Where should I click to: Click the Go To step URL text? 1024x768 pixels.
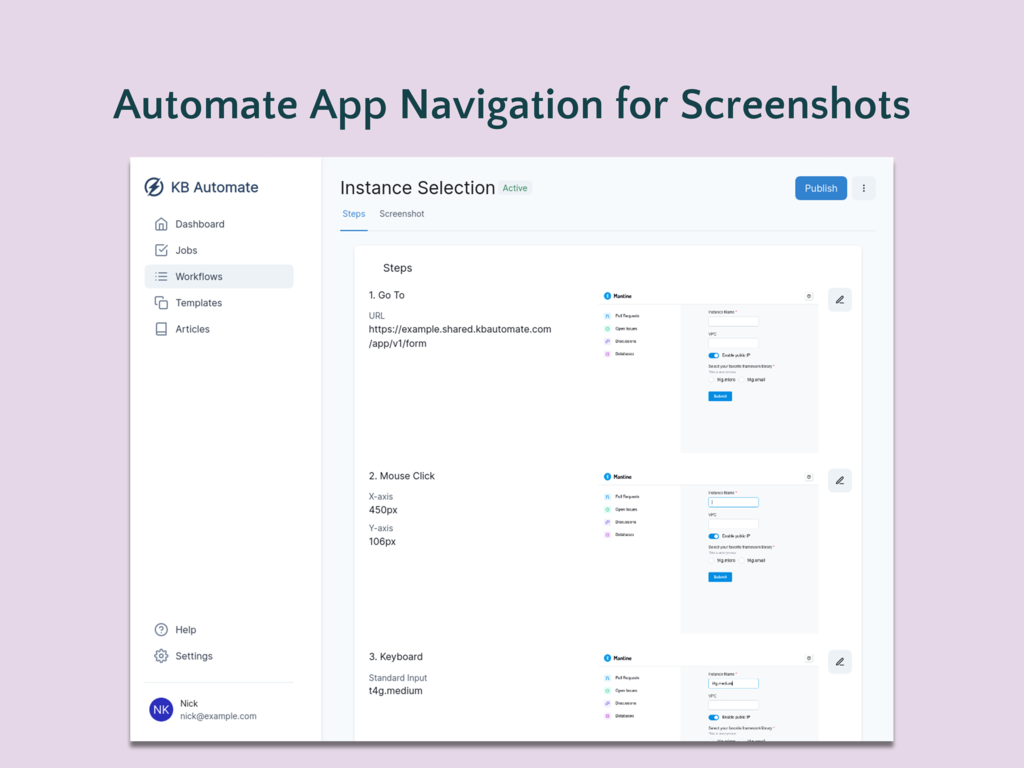pyautogui.click(x=460, y=336)
